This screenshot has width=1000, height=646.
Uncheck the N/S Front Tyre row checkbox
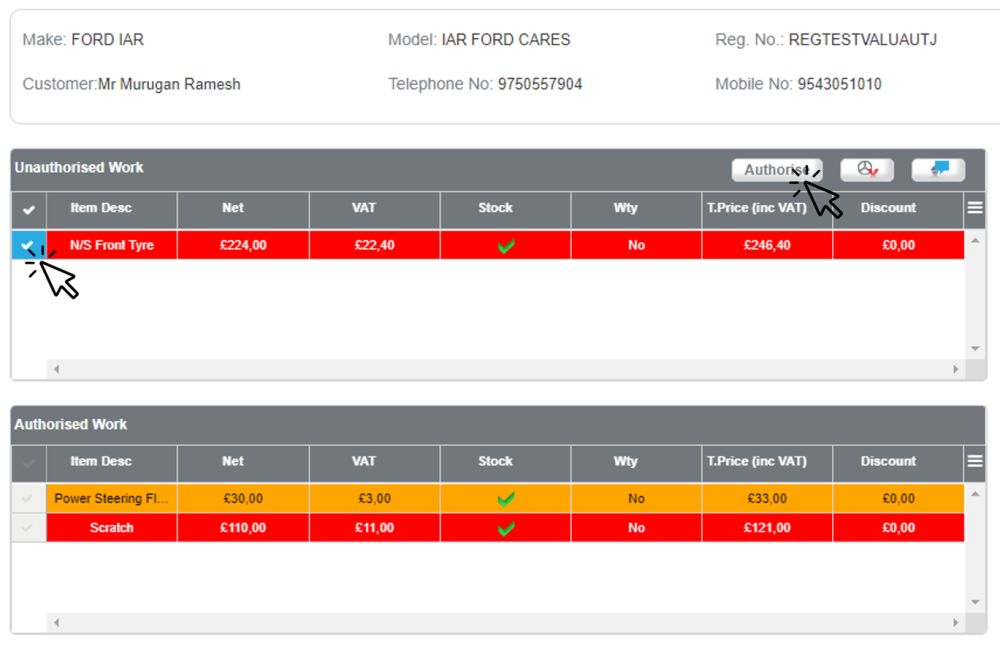(29, 245)
